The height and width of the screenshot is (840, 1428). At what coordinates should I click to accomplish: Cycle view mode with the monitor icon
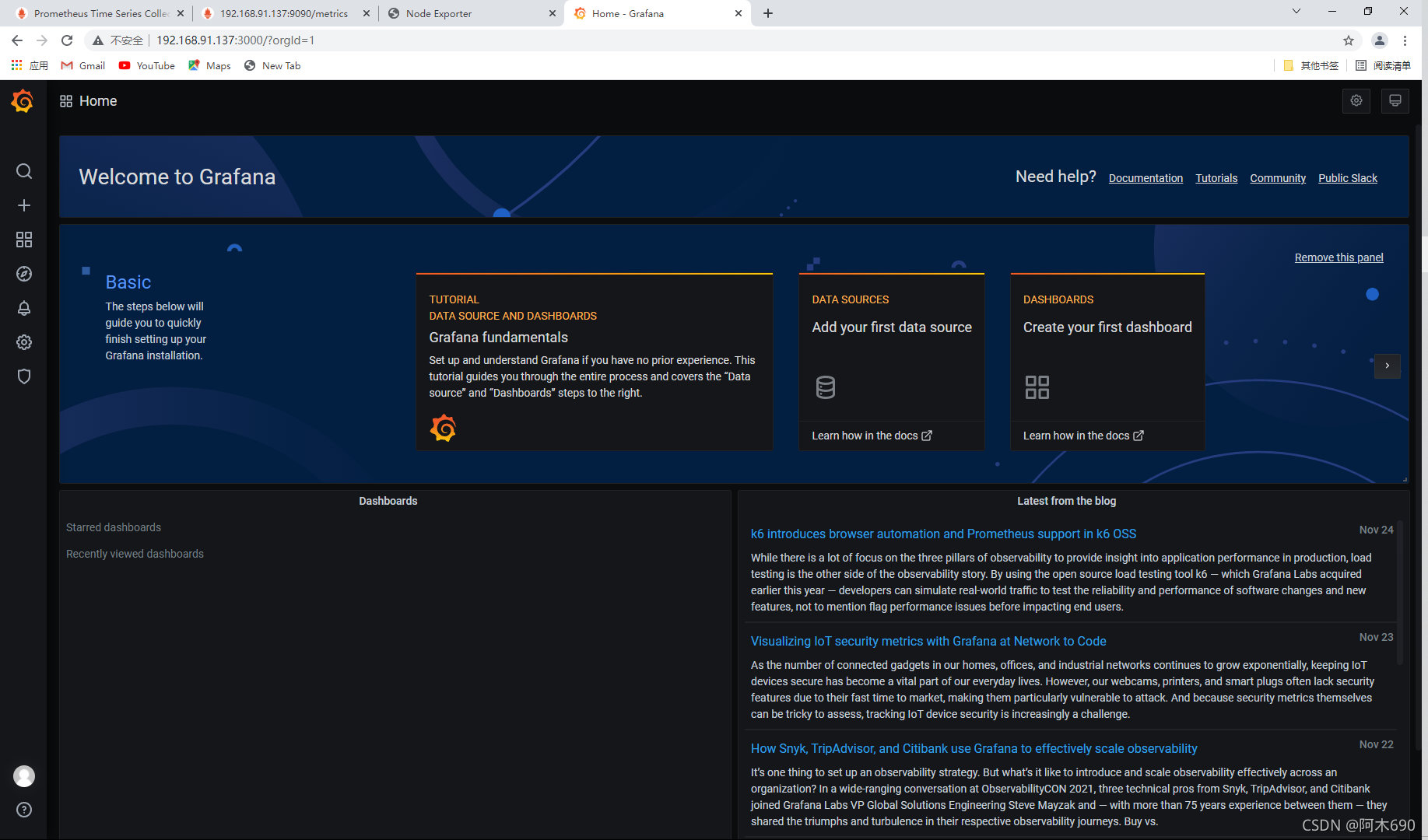pyautogui.click(x=1395, y=100)
